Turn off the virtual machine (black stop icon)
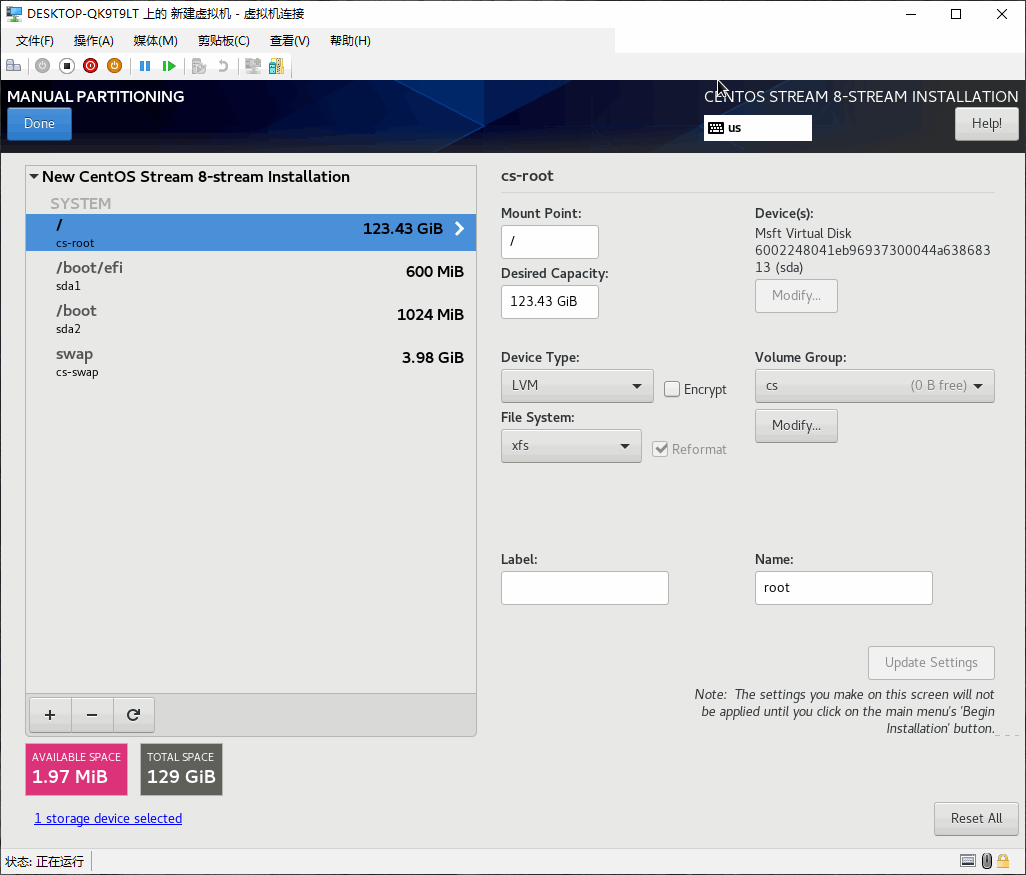Screen dimensions: 1026x875 point(67,65)
